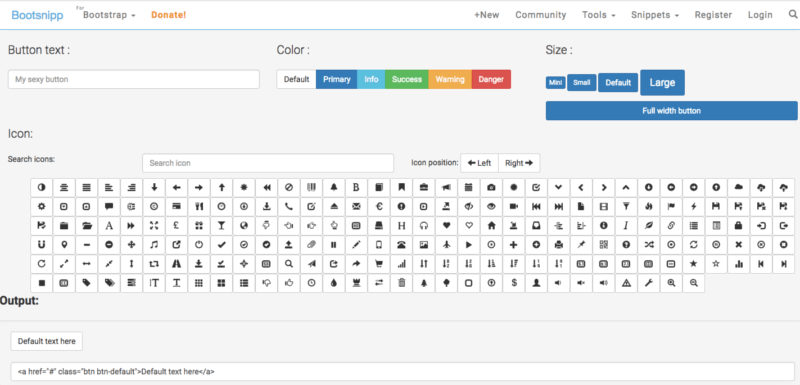Choose the paperclip icon
Screen dimensions: 800x385
pos(311,245)
